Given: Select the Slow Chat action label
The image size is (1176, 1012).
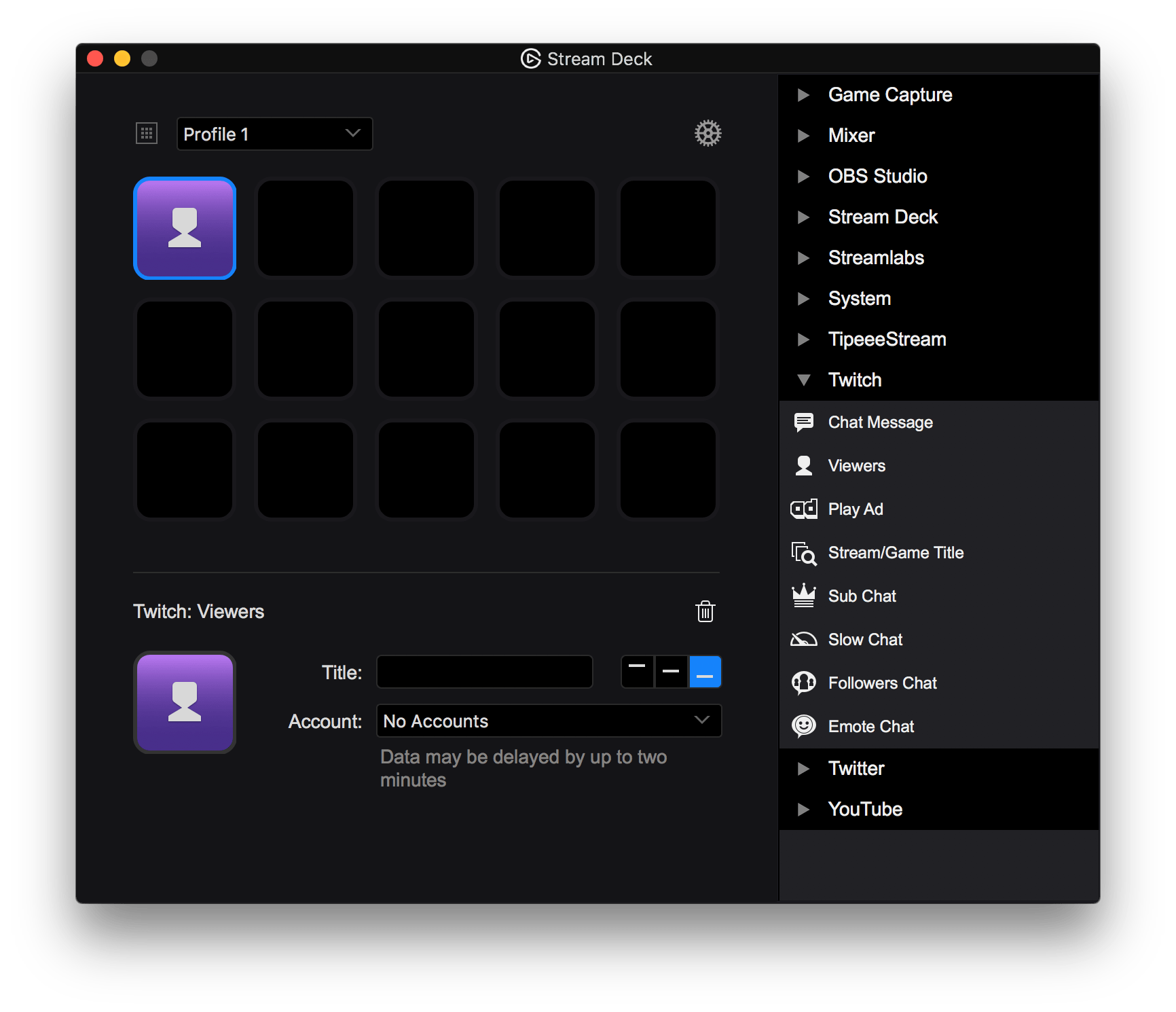Looking at the screenshot, I should tap(866, 640).
